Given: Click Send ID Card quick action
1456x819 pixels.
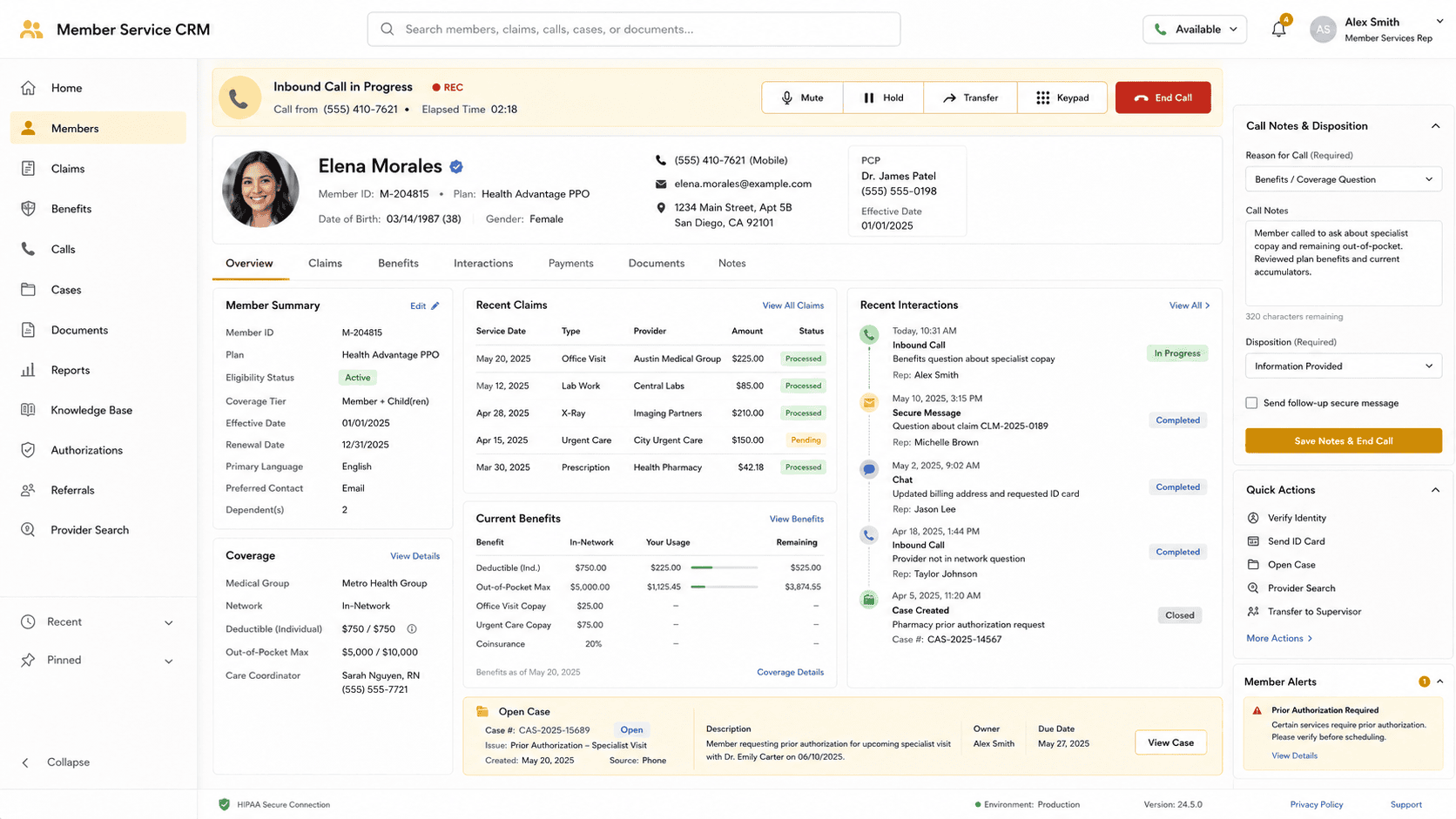Looking at the screenshot, I should 1287,541.
